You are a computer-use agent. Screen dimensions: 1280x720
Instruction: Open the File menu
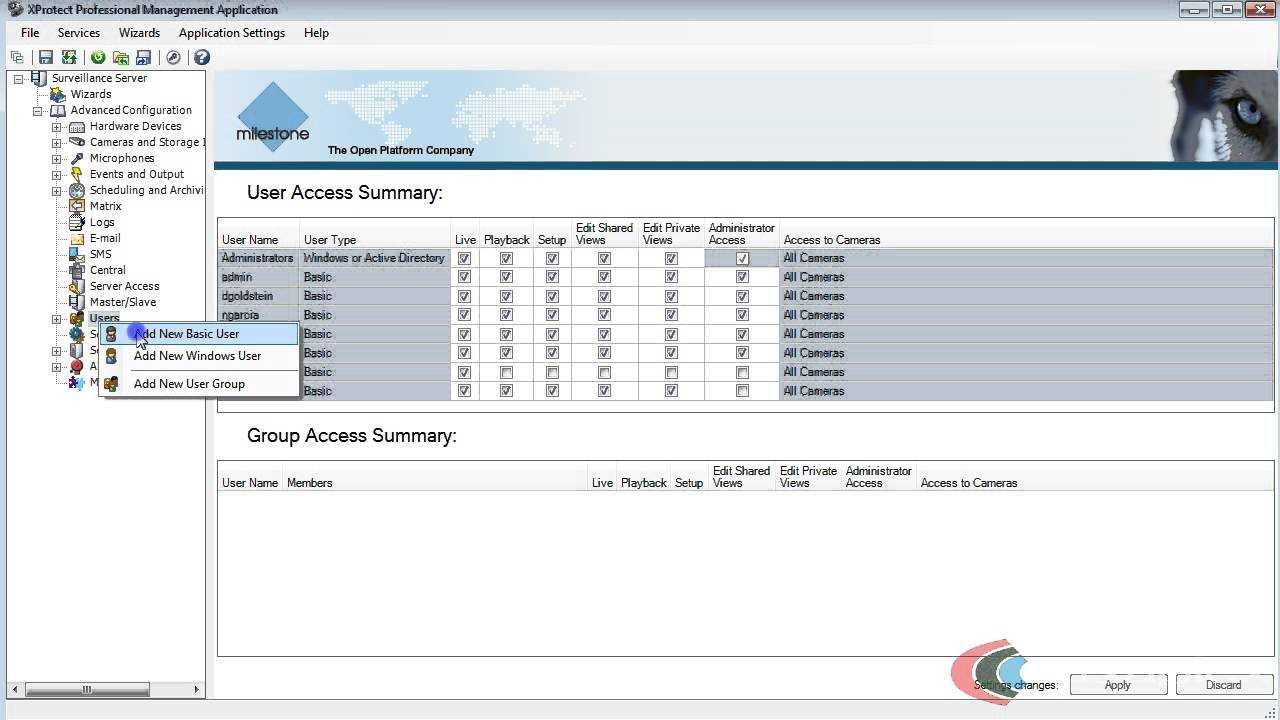pyautogui.click(x=30, y=33)
